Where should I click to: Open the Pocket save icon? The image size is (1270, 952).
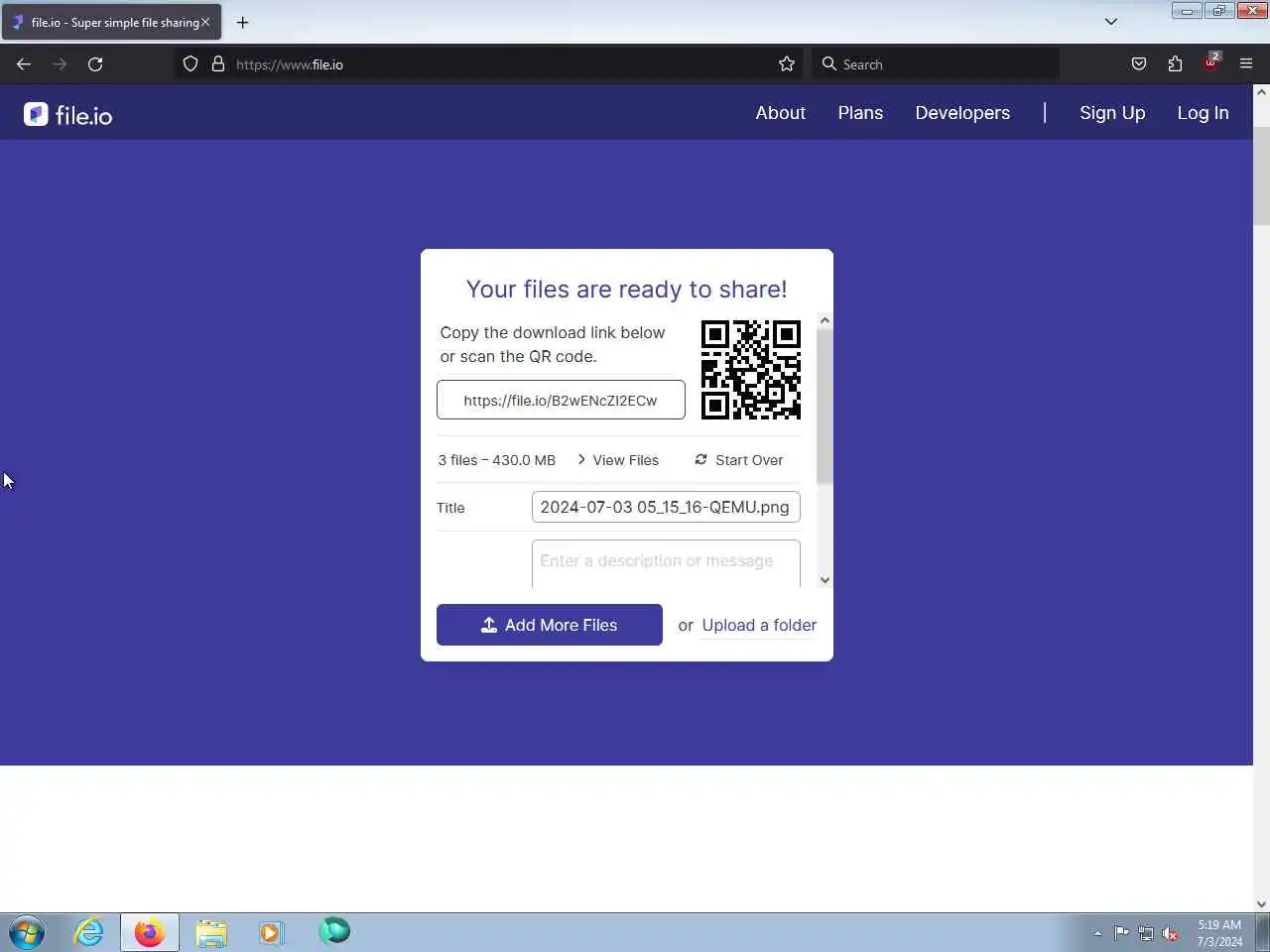pyautogui.click(x=1139, y=64)
